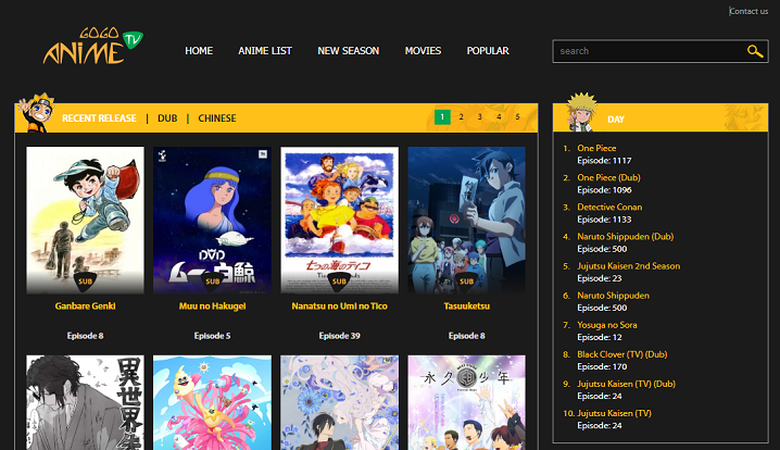
Task: Go to page 2 of releases
Action: tap(461, 117)
